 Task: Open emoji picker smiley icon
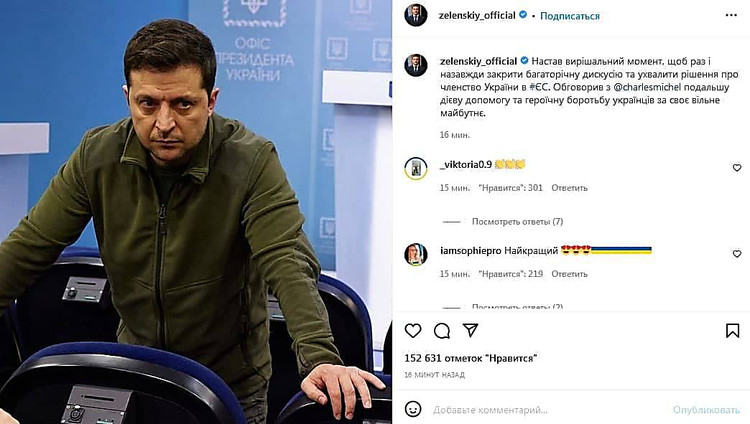pos(413,409)
